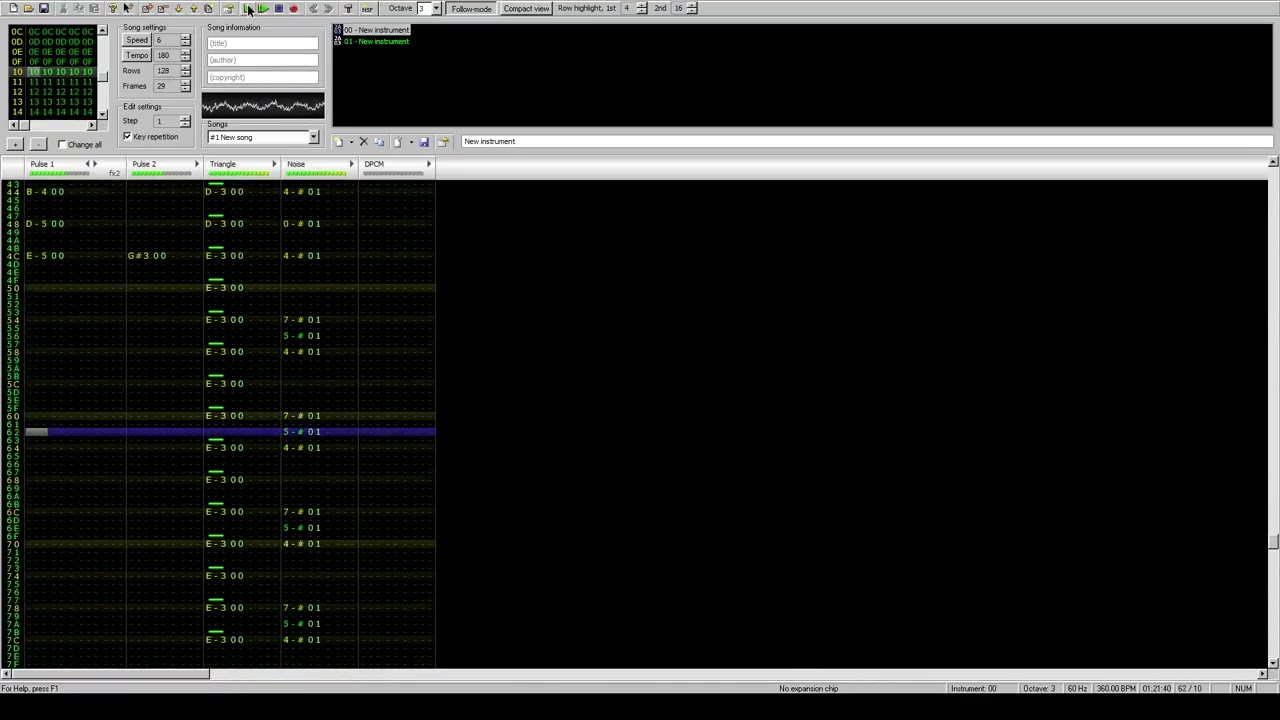Adjust the Frames count spinner
Screen dimensions: 1280x720
coord(185,86)
